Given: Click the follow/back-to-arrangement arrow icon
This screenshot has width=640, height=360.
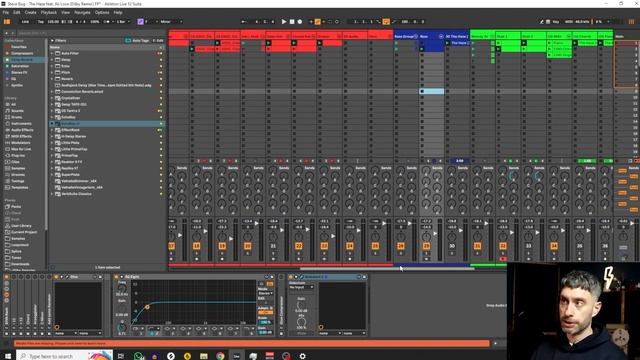Looking at the screenshot, I should [244, 22].
